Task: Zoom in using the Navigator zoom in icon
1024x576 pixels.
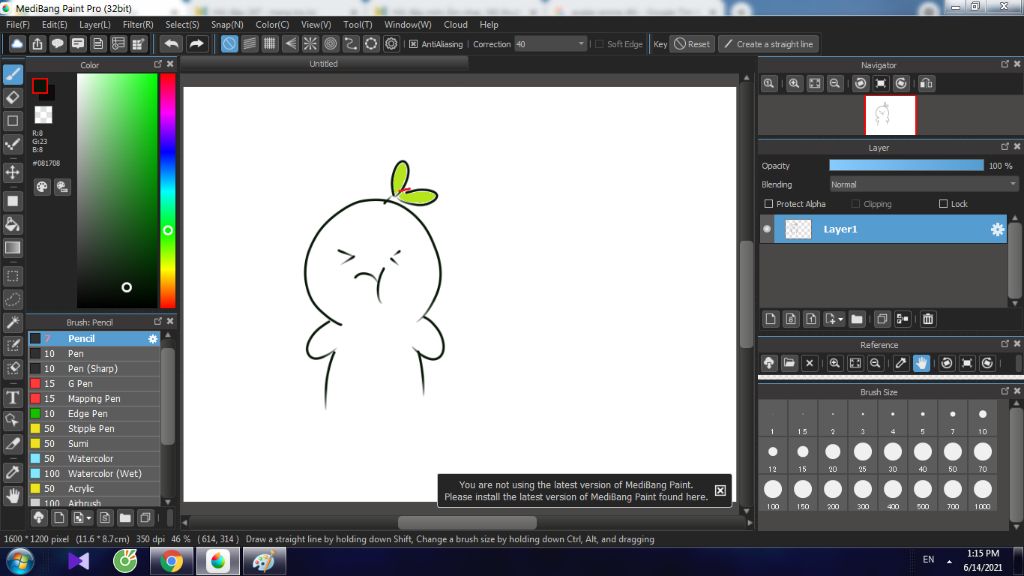Action: click(x=794, y=83)
